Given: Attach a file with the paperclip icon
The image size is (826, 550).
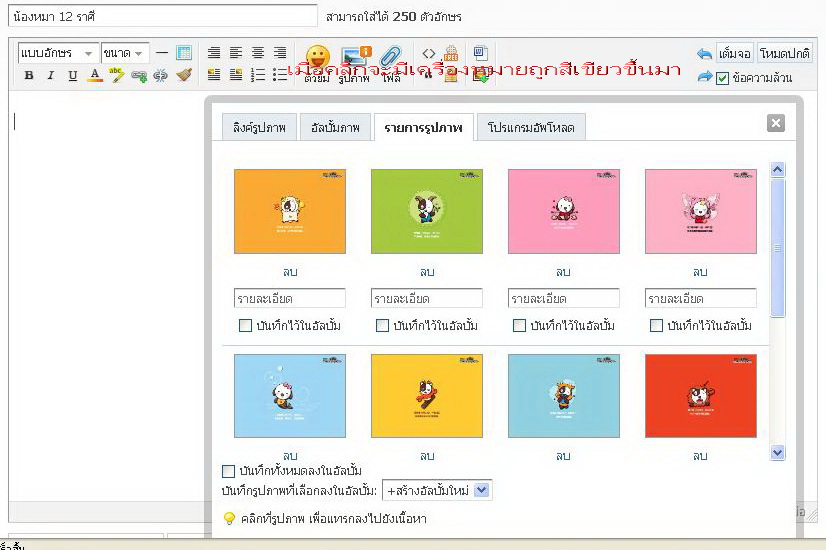Looking at the screenshot, I should [x=391, y=64].
